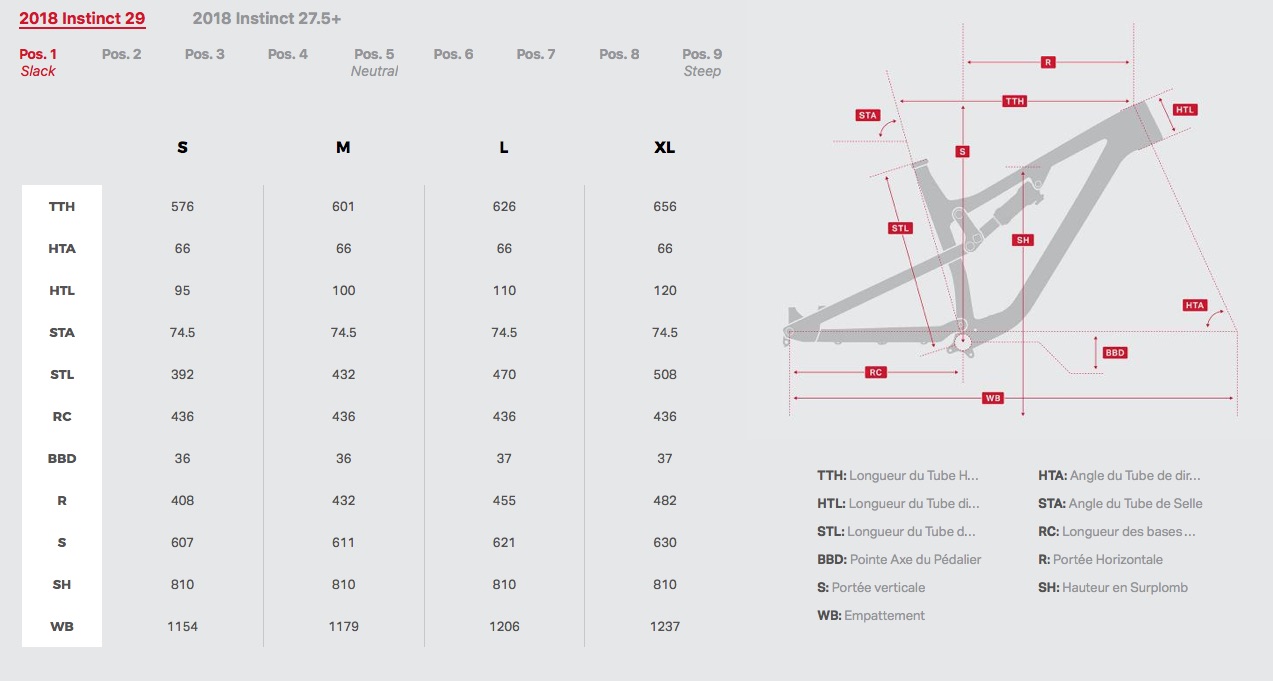Image resolution: width=1273 pixels, height=681 pixels.
Task: Select the 2018 Instinct 29 tab
Action: pos(83,19)
